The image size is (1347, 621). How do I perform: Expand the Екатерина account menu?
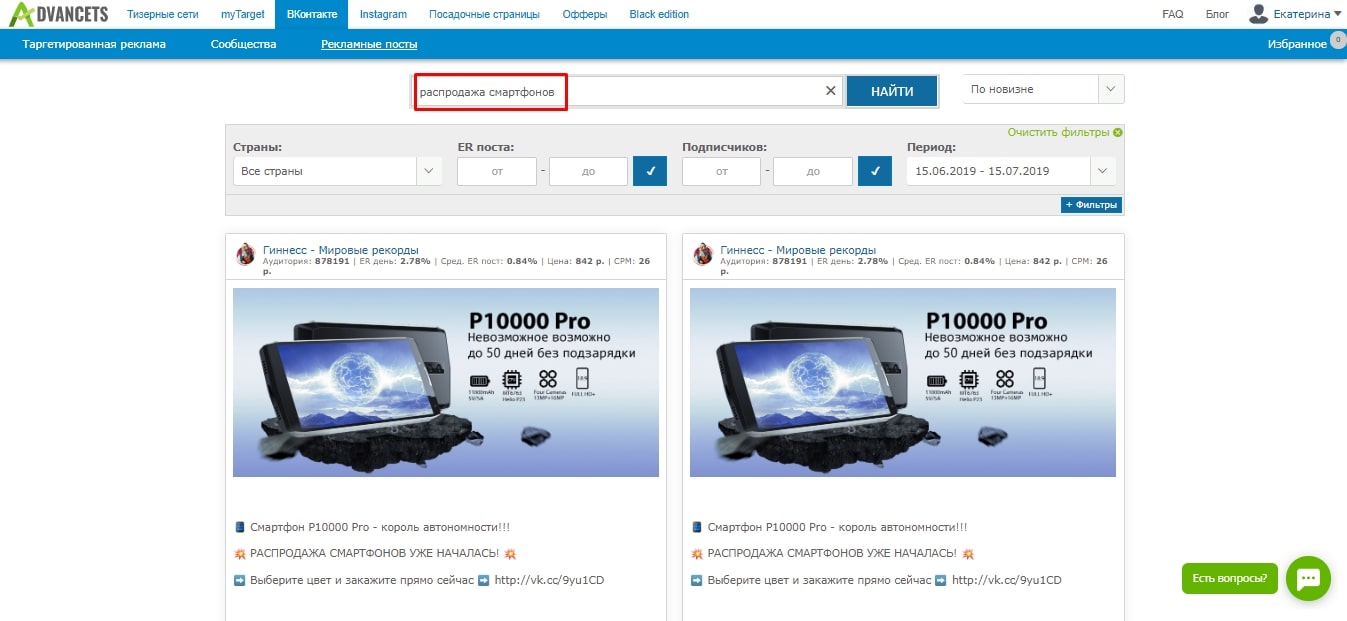click(x=1308, y=14)
